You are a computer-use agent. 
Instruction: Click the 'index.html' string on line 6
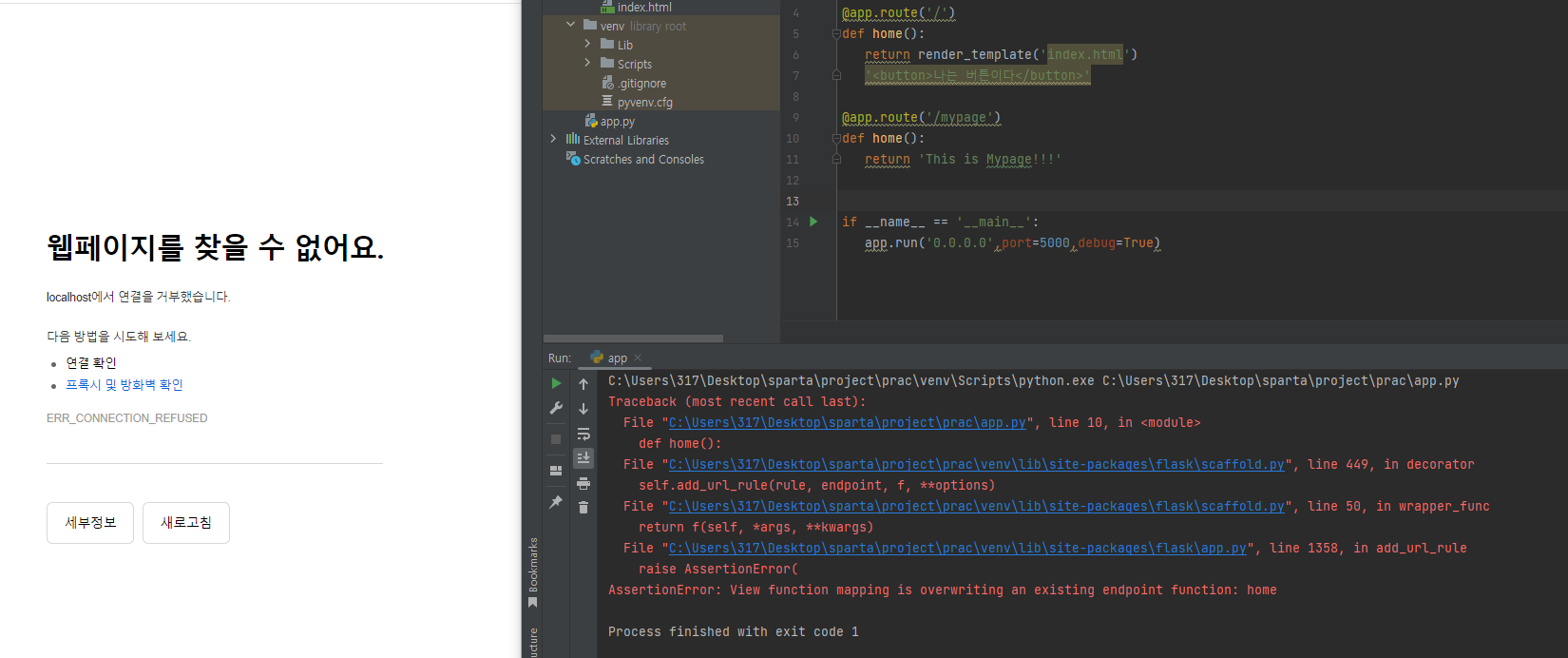pyautogui.click(x=1085, y=54)
